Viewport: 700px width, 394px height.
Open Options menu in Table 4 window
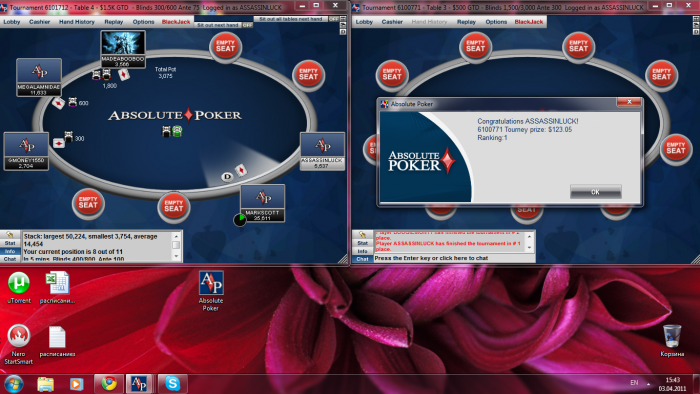(x=143, y=22)
